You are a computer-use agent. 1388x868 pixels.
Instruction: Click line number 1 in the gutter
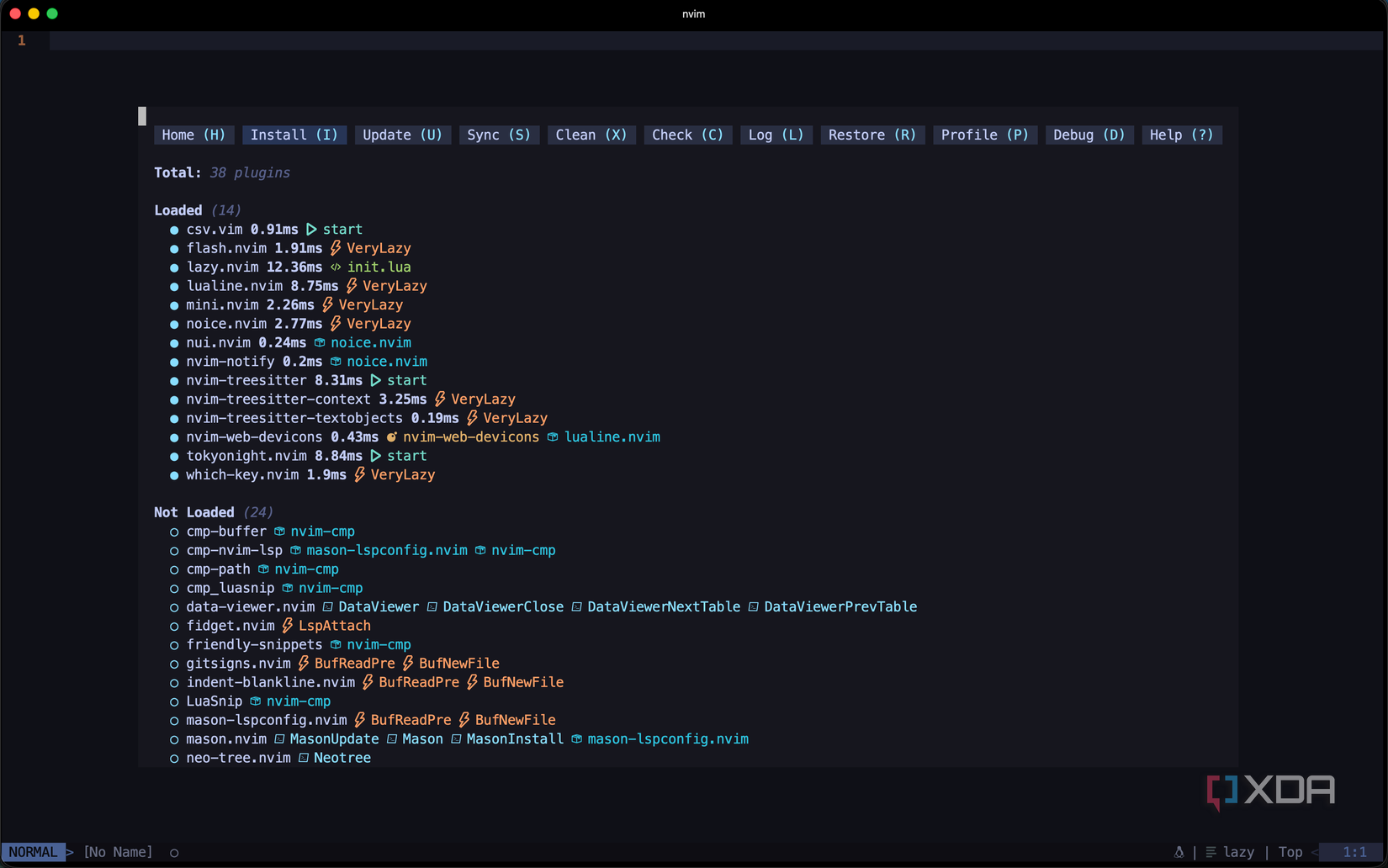pyautogui.click(x=22, y=40)
